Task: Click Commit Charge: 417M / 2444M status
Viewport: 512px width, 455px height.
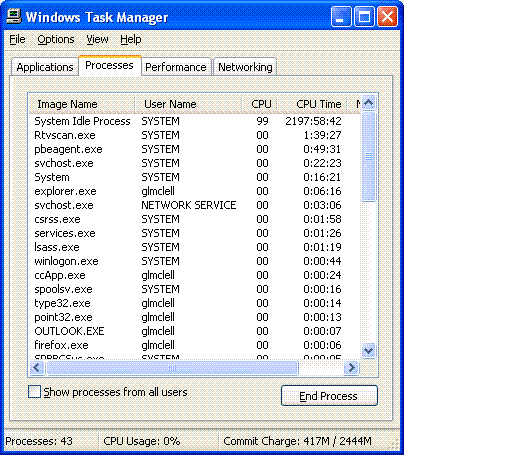Action: [297, 441]
